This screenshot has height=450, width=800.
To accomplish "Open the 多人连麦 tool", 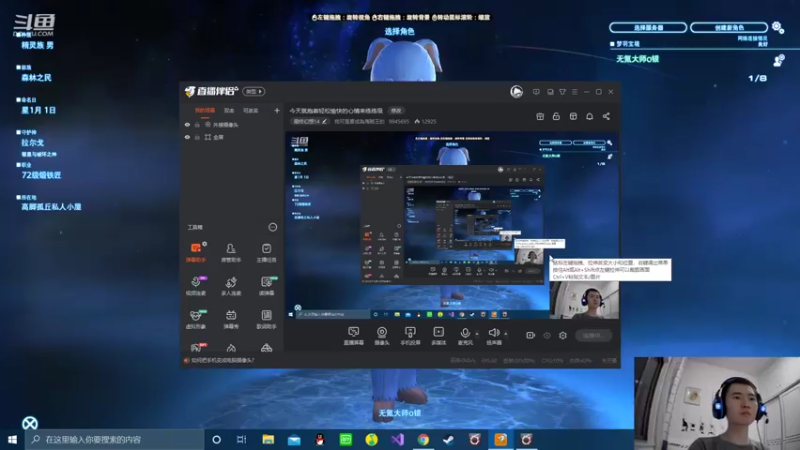I will coord(231,286).
